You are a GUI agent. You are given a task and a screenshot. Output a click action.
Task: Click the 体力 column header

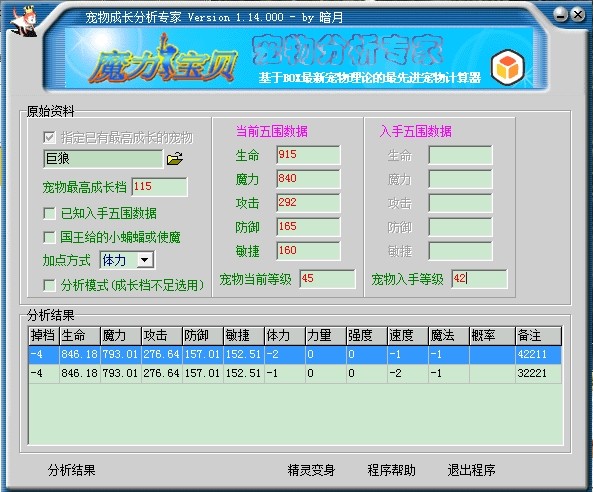[x=285, y=336]
